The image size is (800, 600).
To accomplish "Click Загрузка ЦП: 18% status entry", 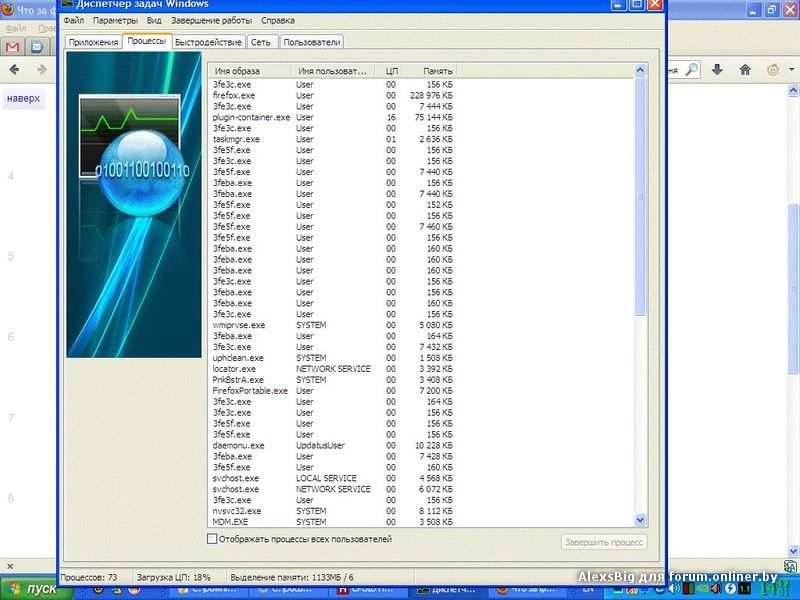I will point(173,578).
